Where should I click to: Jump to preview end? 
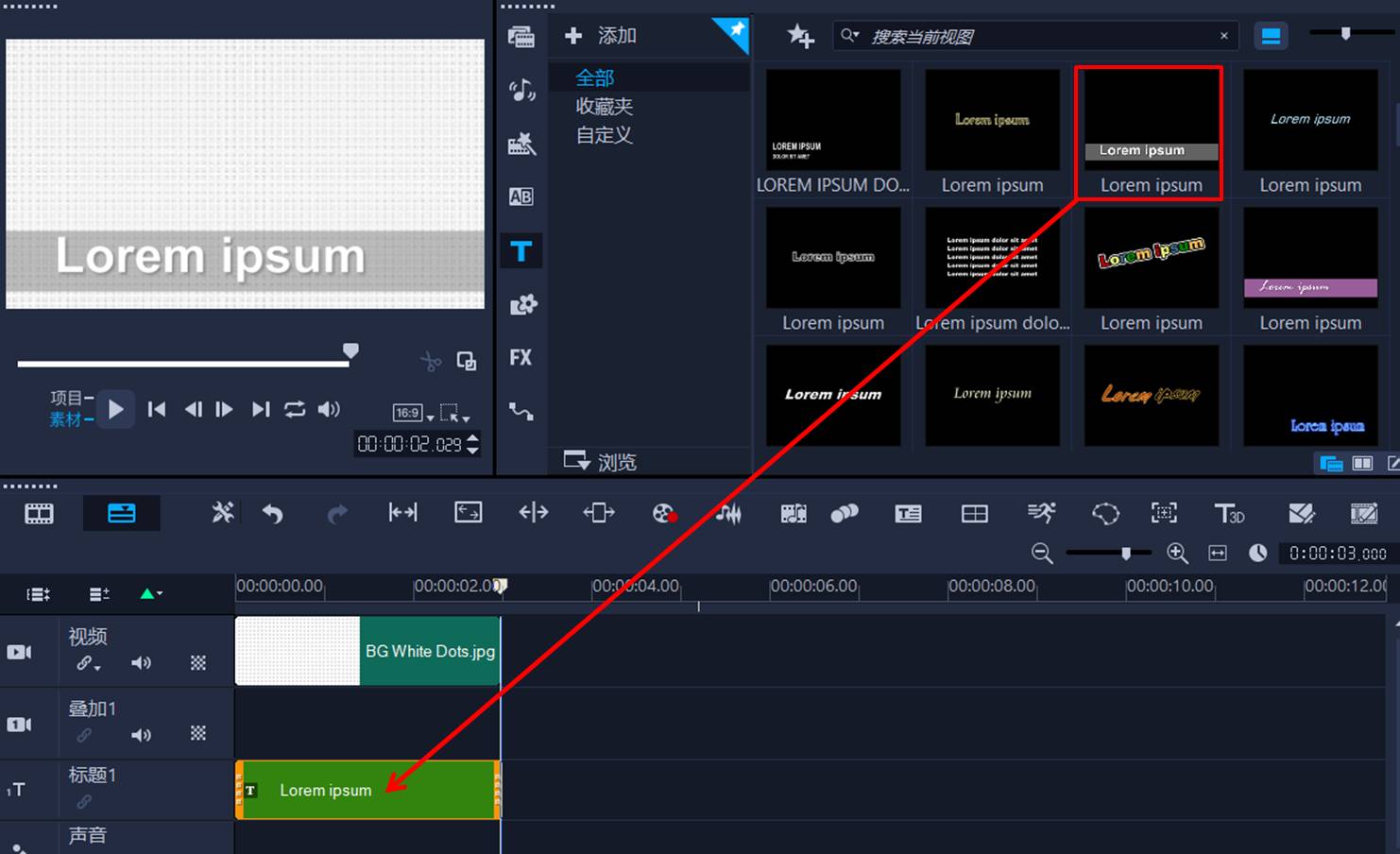(261, 409)
